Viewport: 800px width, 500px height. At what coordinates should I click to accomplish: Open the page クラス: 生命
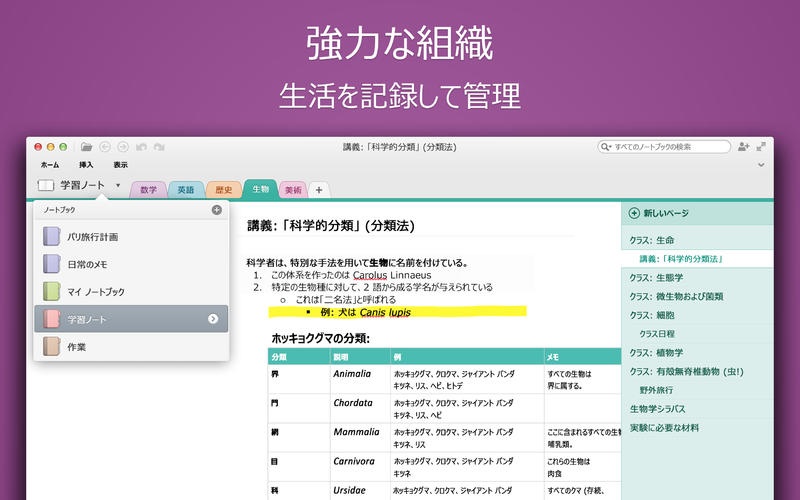(697, 240)
